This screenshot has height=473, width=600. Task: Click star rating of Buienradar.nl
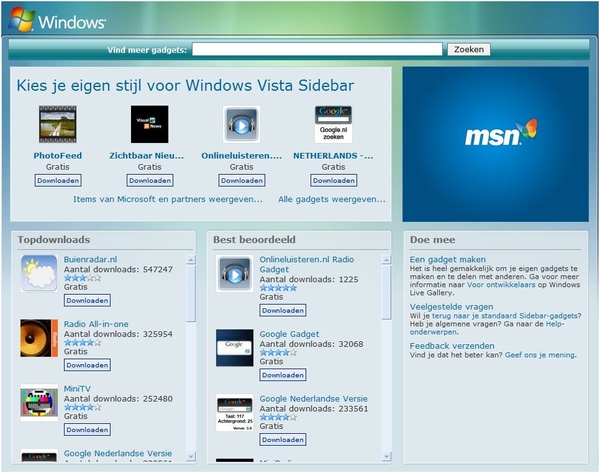pyautogui.click(x=83, y=278)
